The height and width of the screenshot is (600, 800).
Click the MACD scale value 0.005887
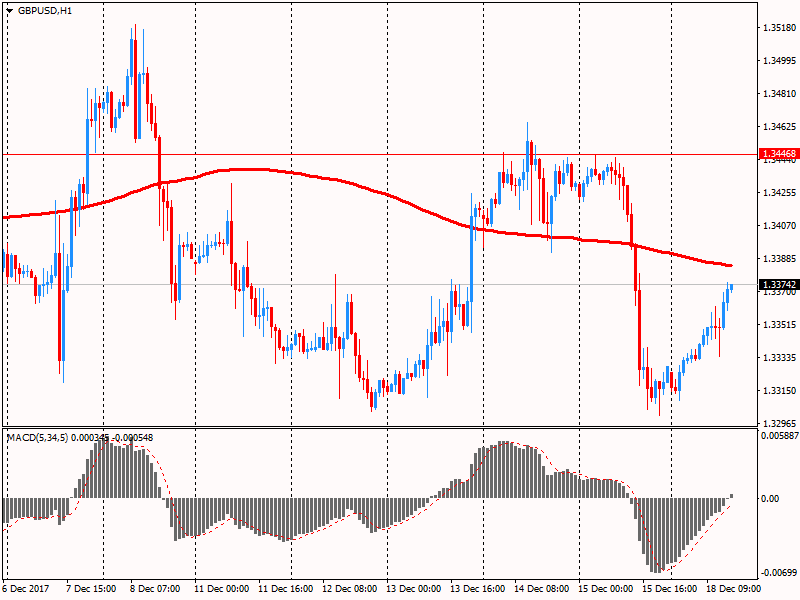780,436
